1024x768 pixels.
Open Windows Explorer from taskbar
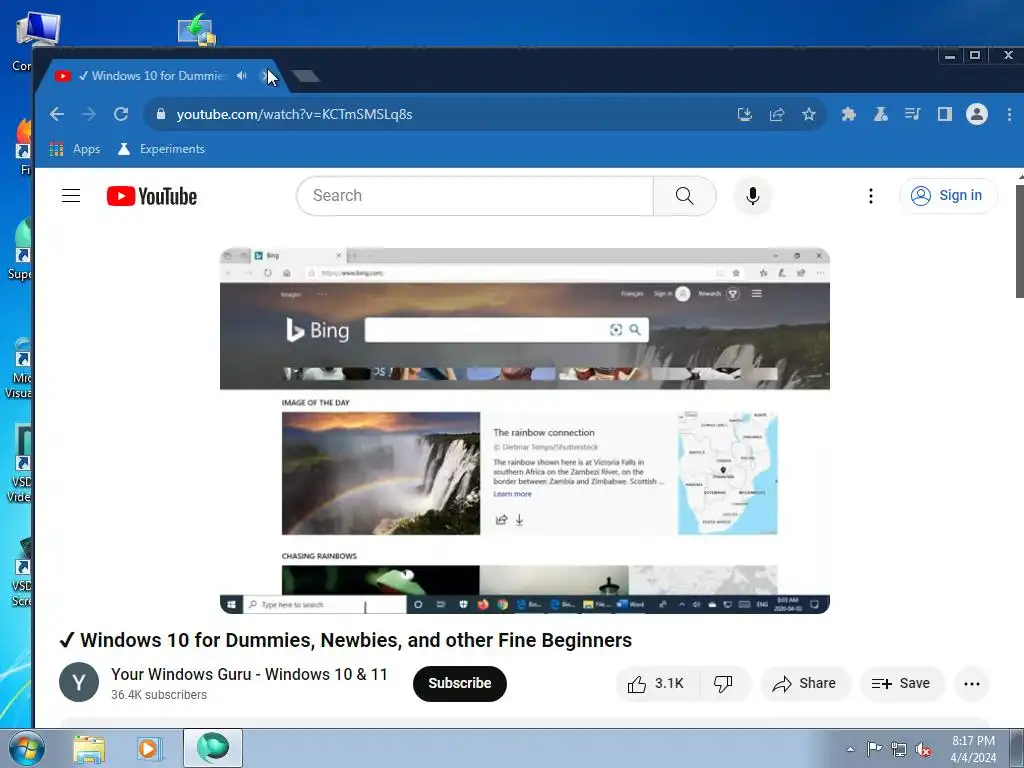[x=89, y=749]
